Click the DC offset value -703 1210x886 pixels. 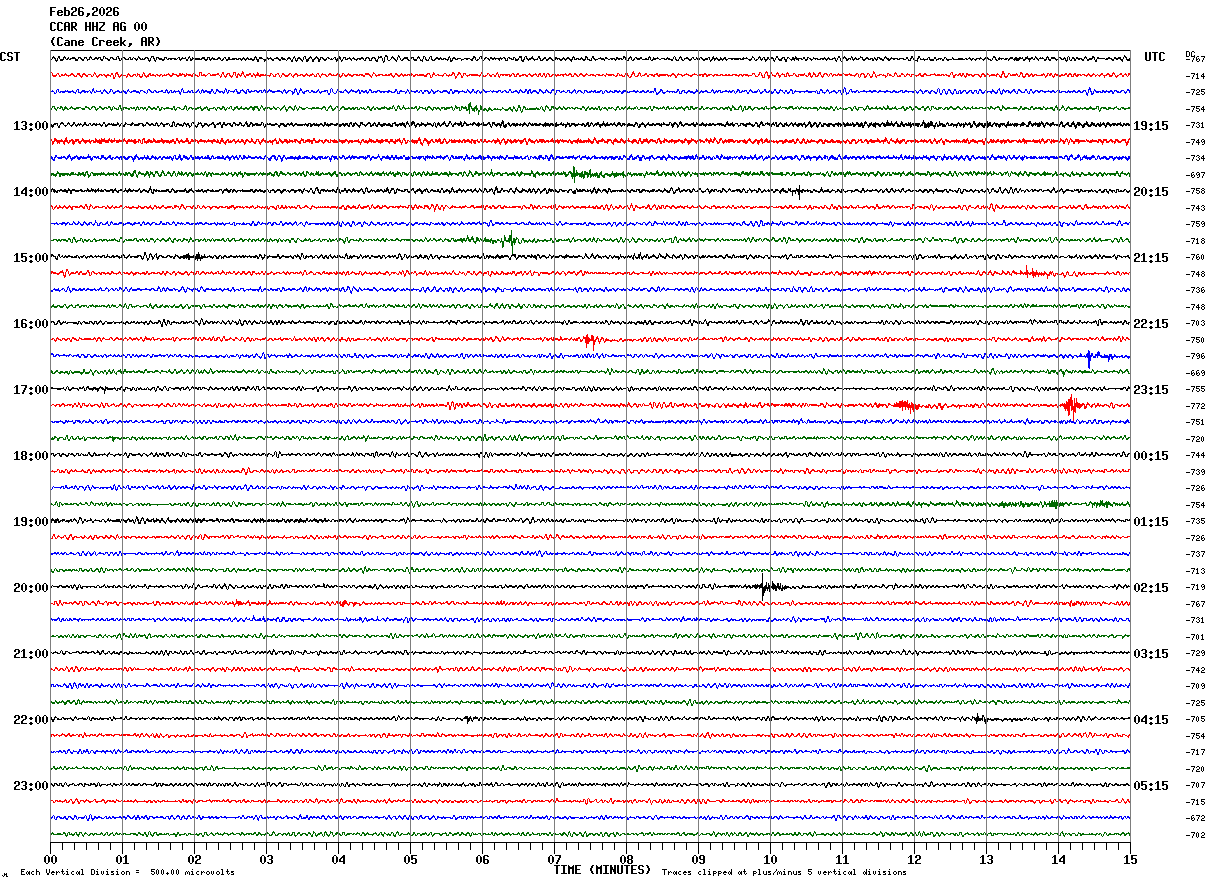1195,323
